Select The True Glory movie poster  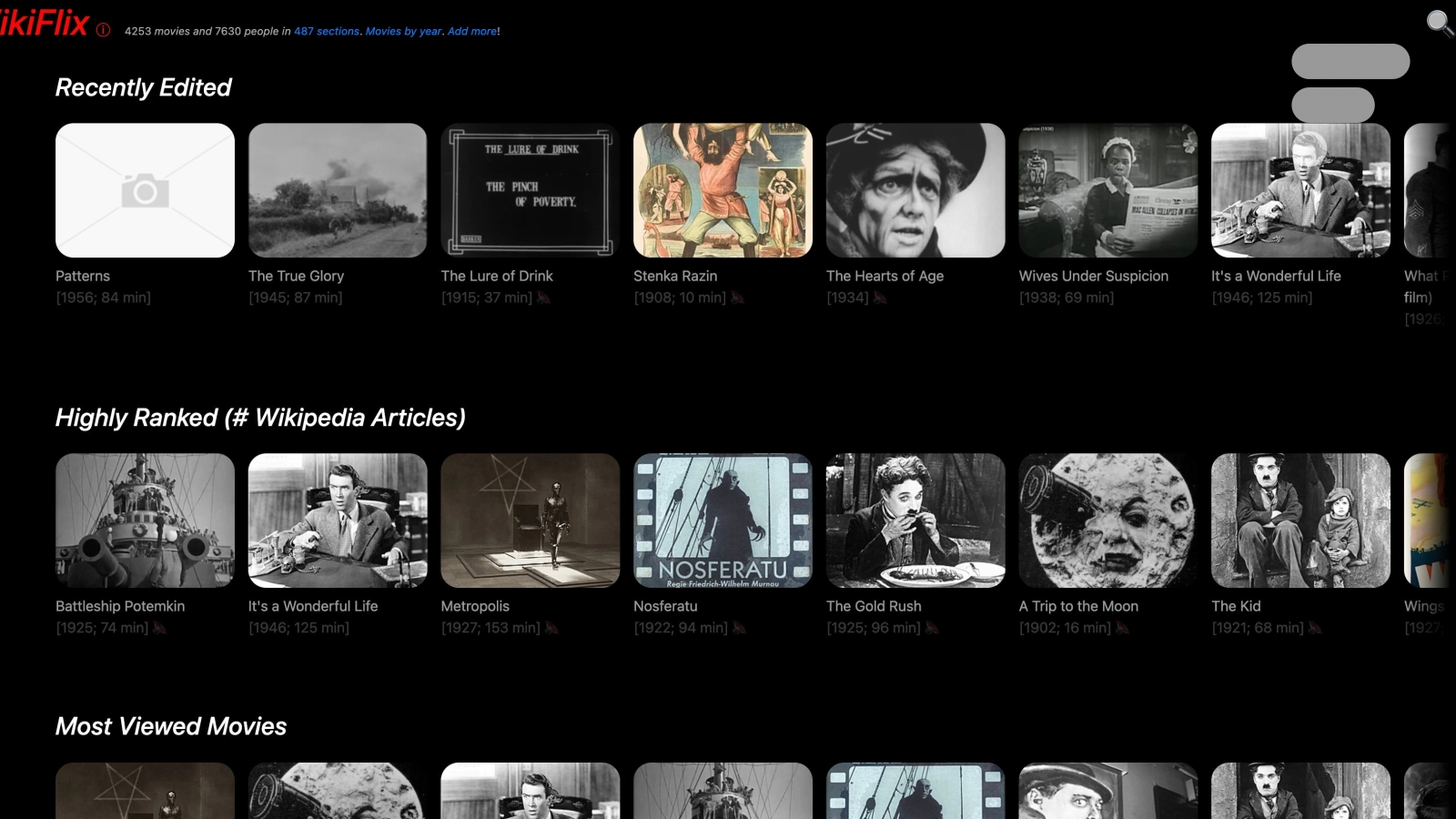click(x=338, y=190)
